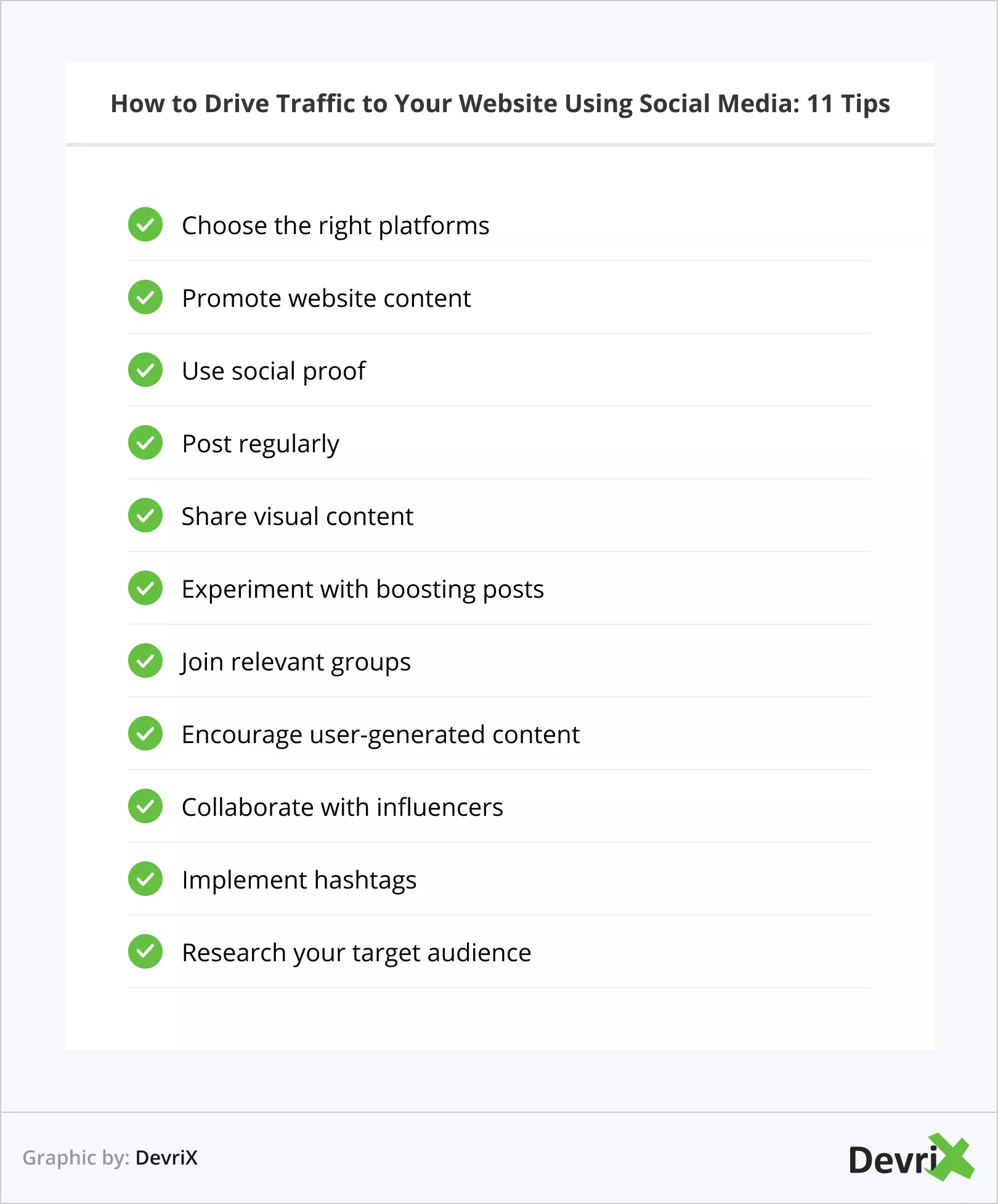Click the green check next to Promote website content
Viewport: 998px width, 1204px height.
[x=145, y=298]
